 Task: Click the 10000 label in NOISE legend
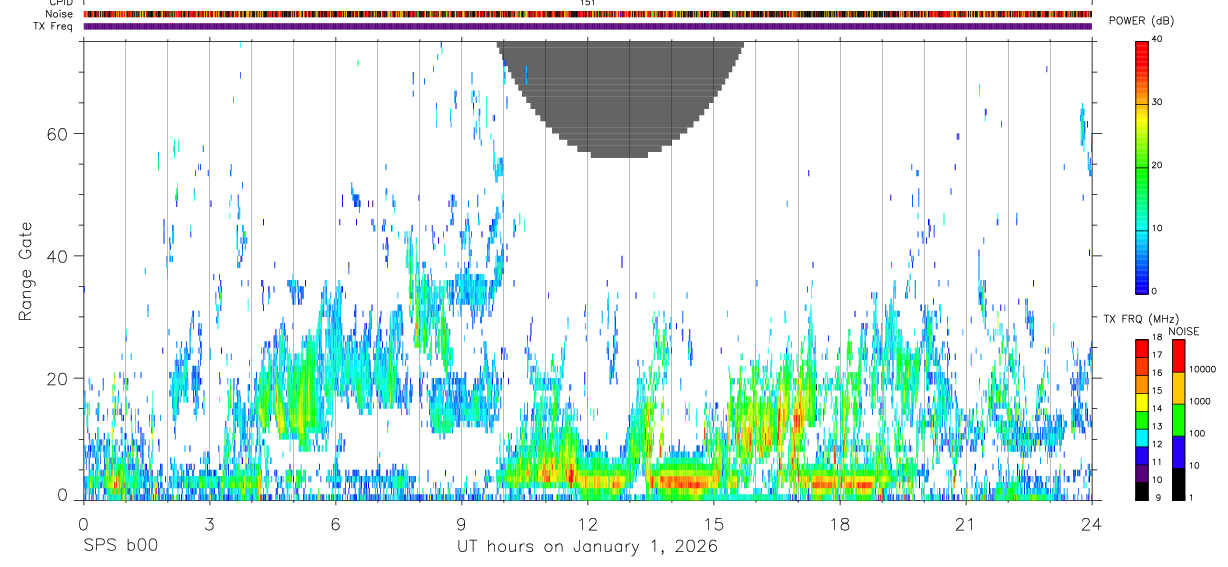tap(1202, 369)
